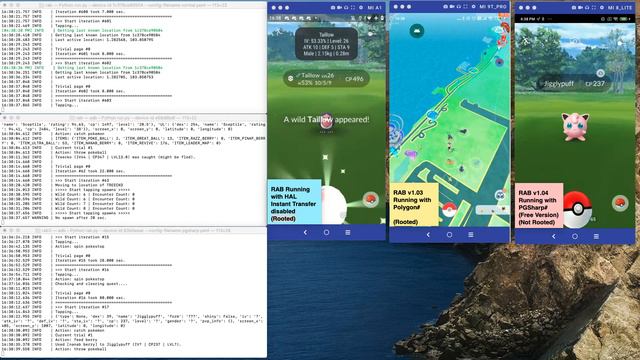
Task: Click 'Checking and clearing quest....' log line
Action: tap(91, 284)
